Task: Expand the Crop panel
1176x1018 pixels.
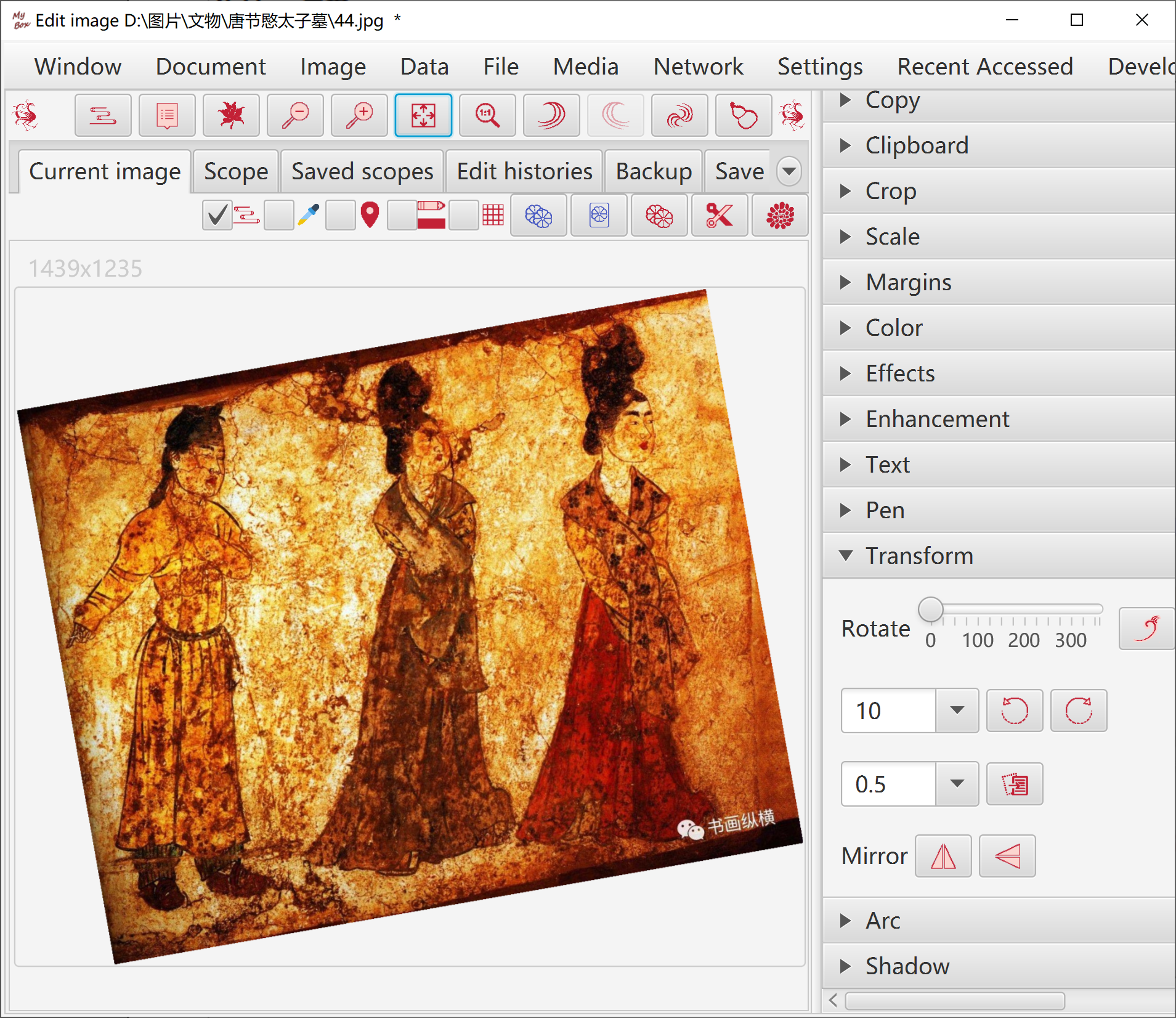Action: (x=999, y=191)
